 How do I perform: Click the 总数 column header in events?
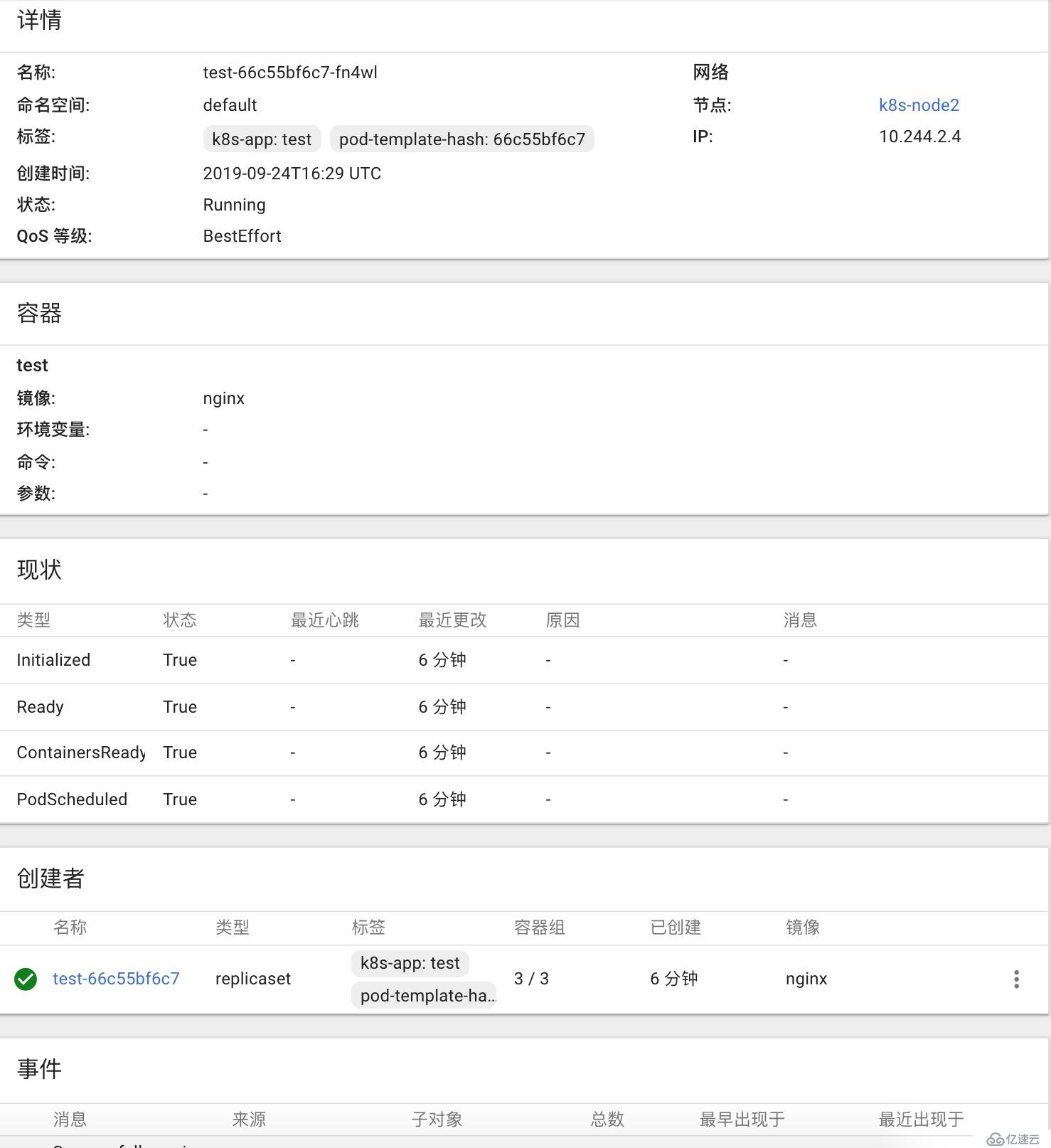(607, 1120)
